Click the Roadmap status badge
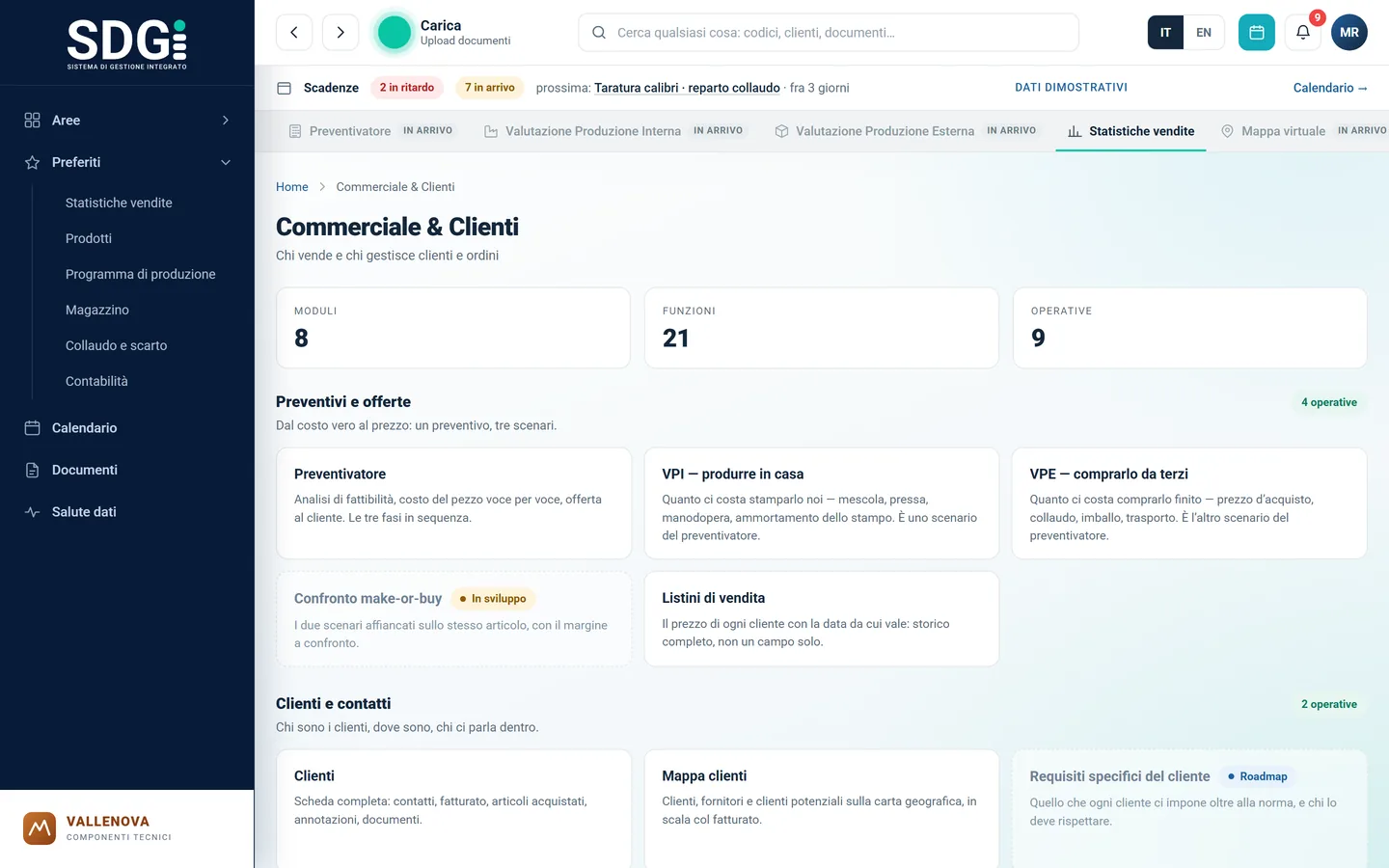The height and width of the screenshot is (868, 1389). click(1258, 776)
